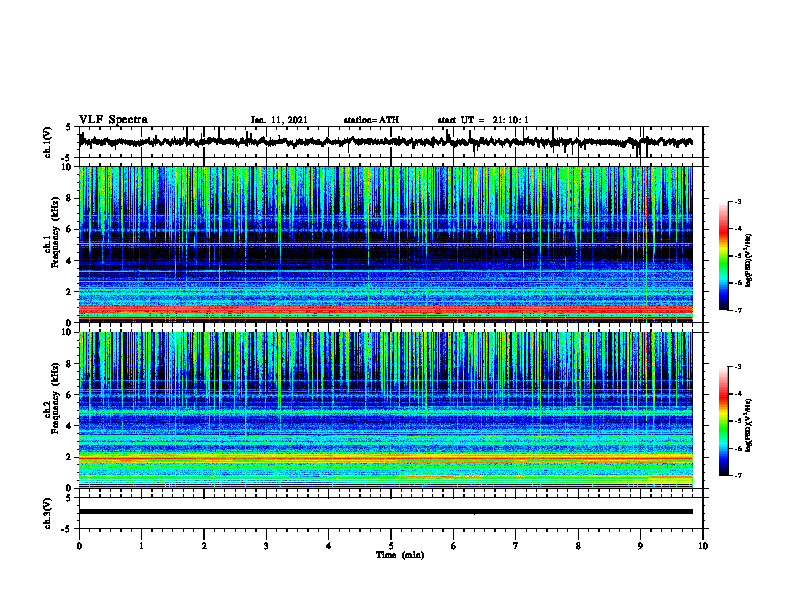Click the "10" tick on the time axis
This screenshot has width=792, height=612.
tap(703, 546)
